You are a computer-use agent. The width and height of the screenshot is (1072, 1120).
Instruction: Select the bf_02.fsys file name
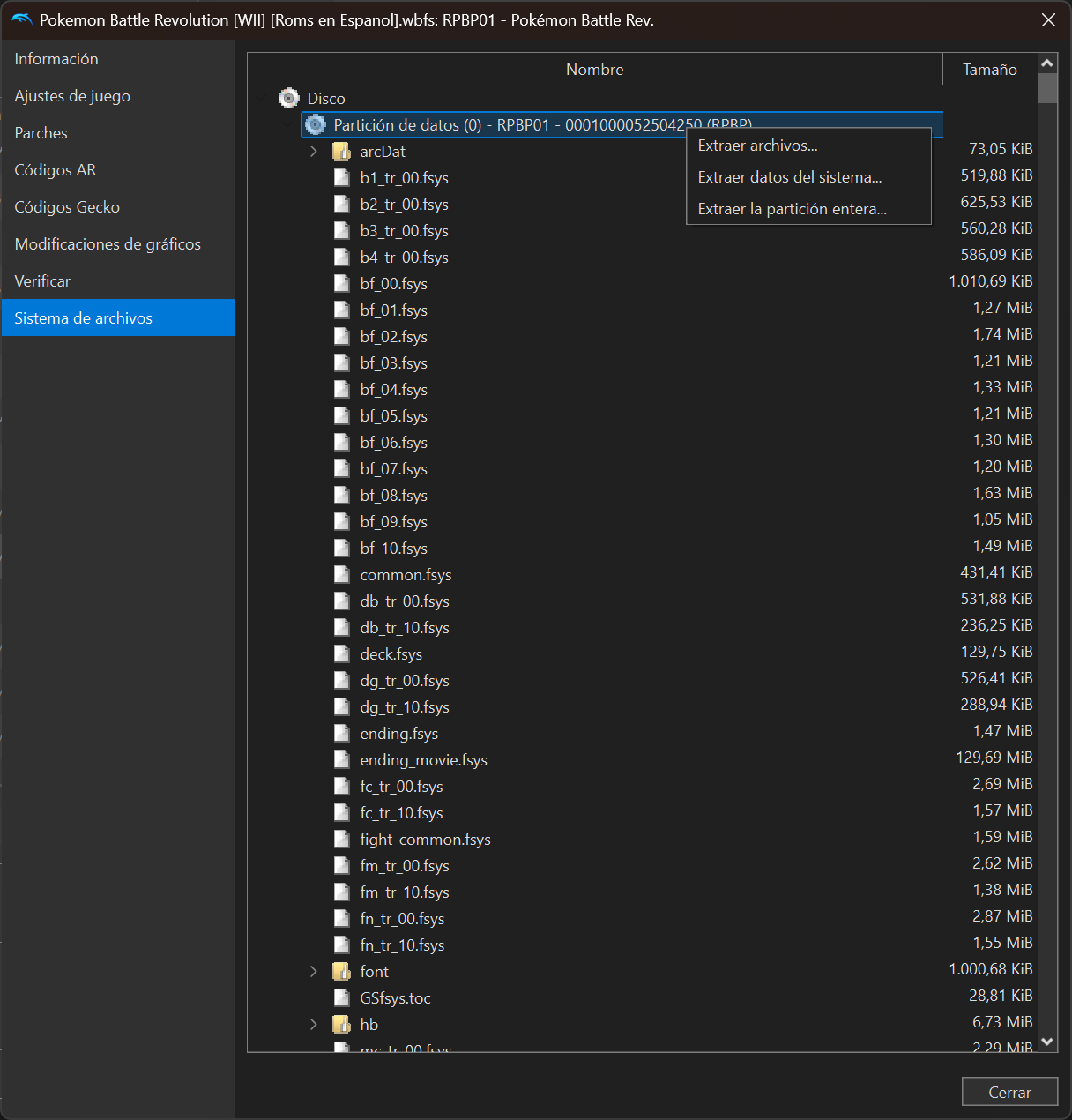click(393, 336)
